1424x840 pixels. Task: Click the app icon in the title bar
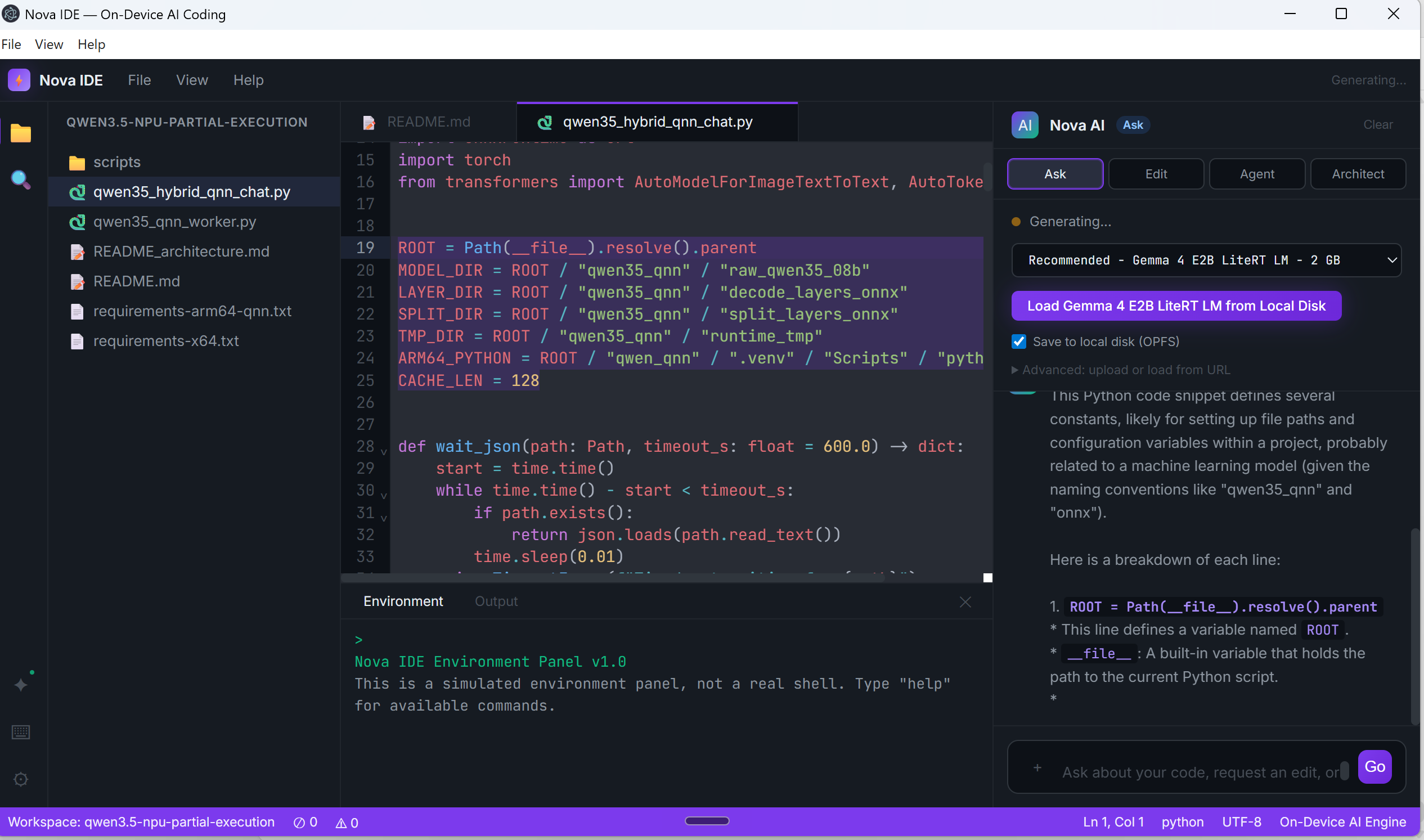coord(11,14)
